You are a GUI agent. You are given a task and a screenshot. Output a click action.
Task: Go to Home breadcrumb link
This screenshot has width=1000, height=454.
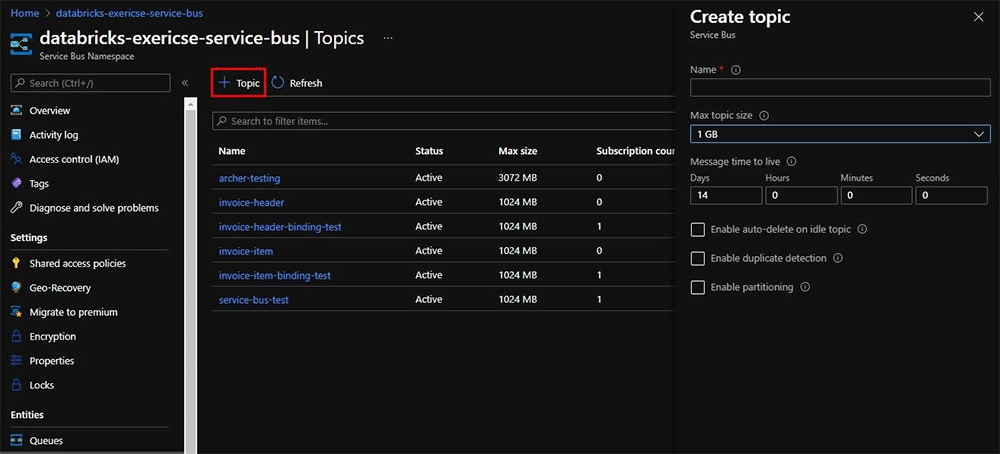point(23,13)
